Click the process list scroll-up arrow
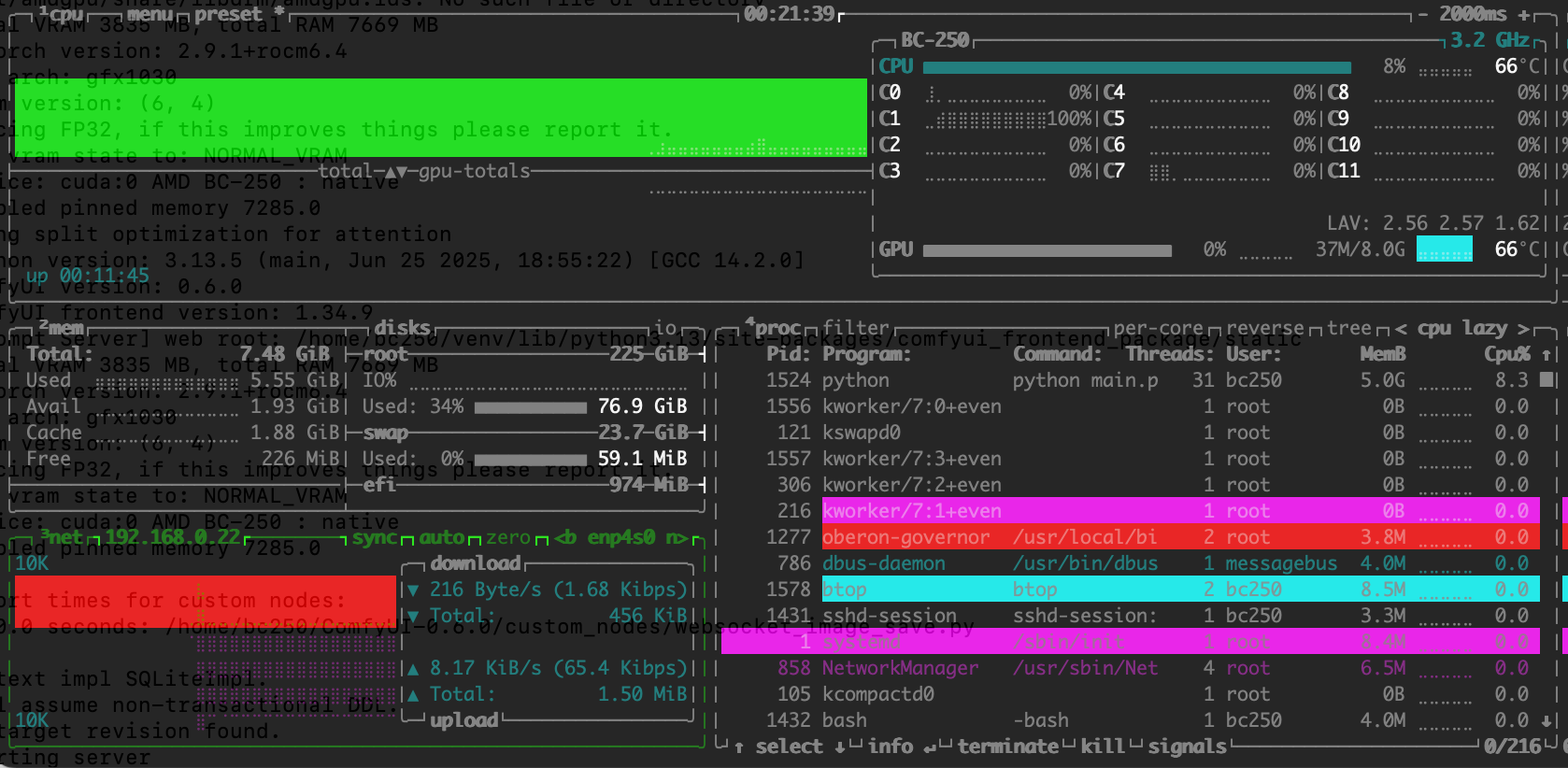The image size is (1568, 768). tap(1547, 354)
